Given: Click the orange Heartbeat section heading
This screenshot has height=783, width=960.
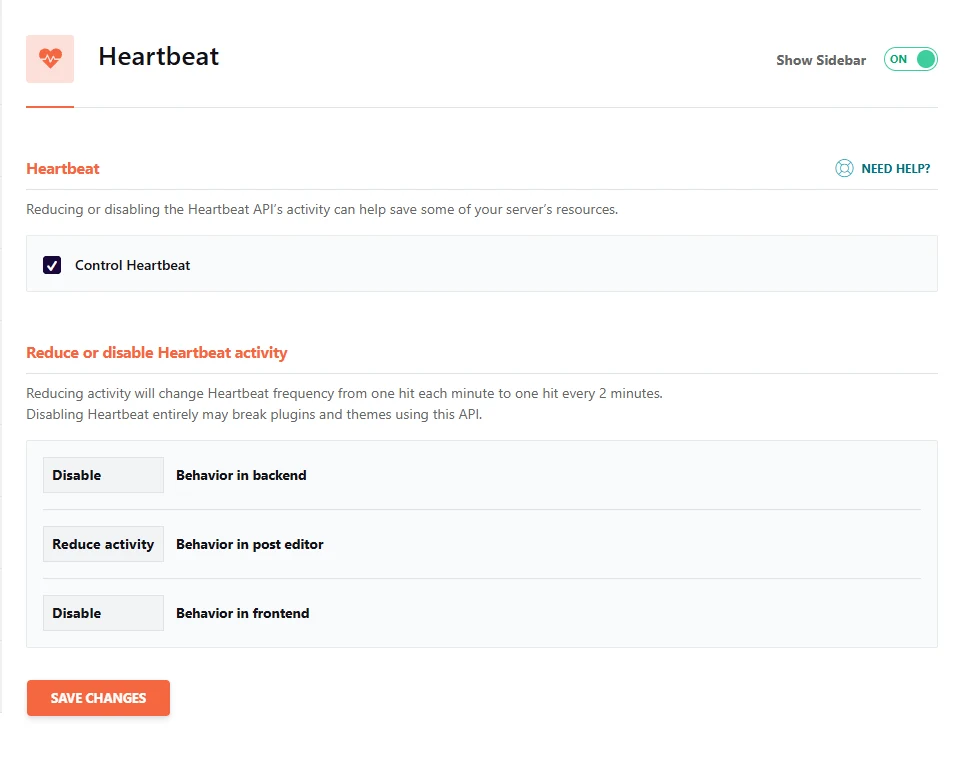Looking at the screenshot, I should (x=62, y=169).
